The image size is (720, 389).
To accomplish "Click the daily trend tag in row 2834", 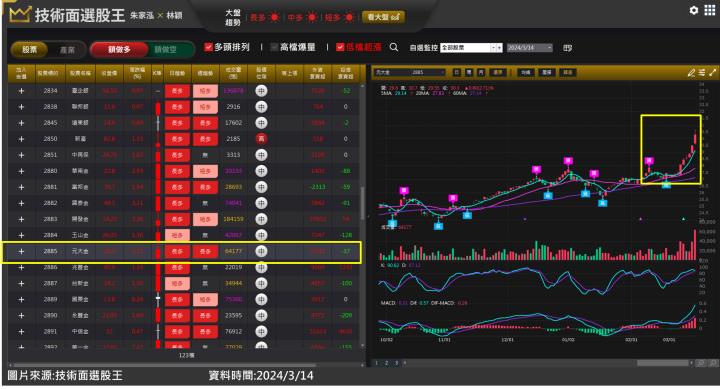I will 177,91.
